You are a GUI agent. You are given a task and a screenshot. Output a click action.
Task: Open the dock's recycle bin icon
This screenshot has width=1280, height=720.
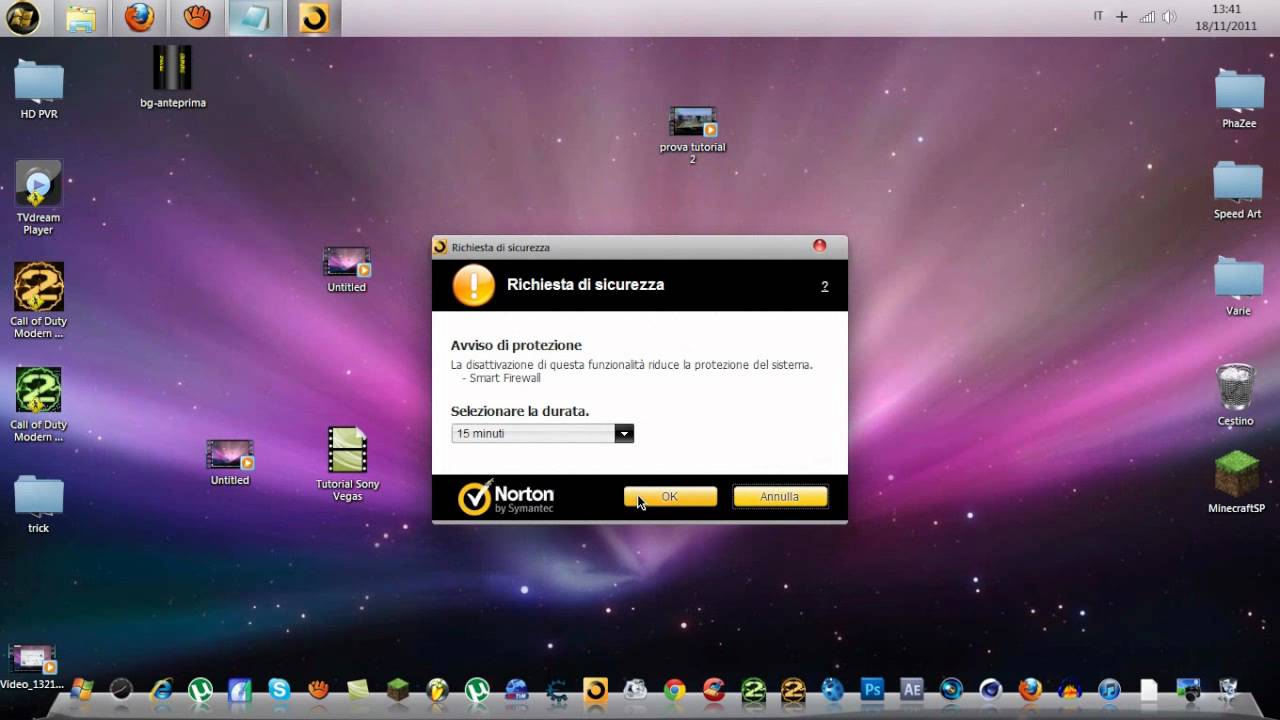pos(1227,689)
